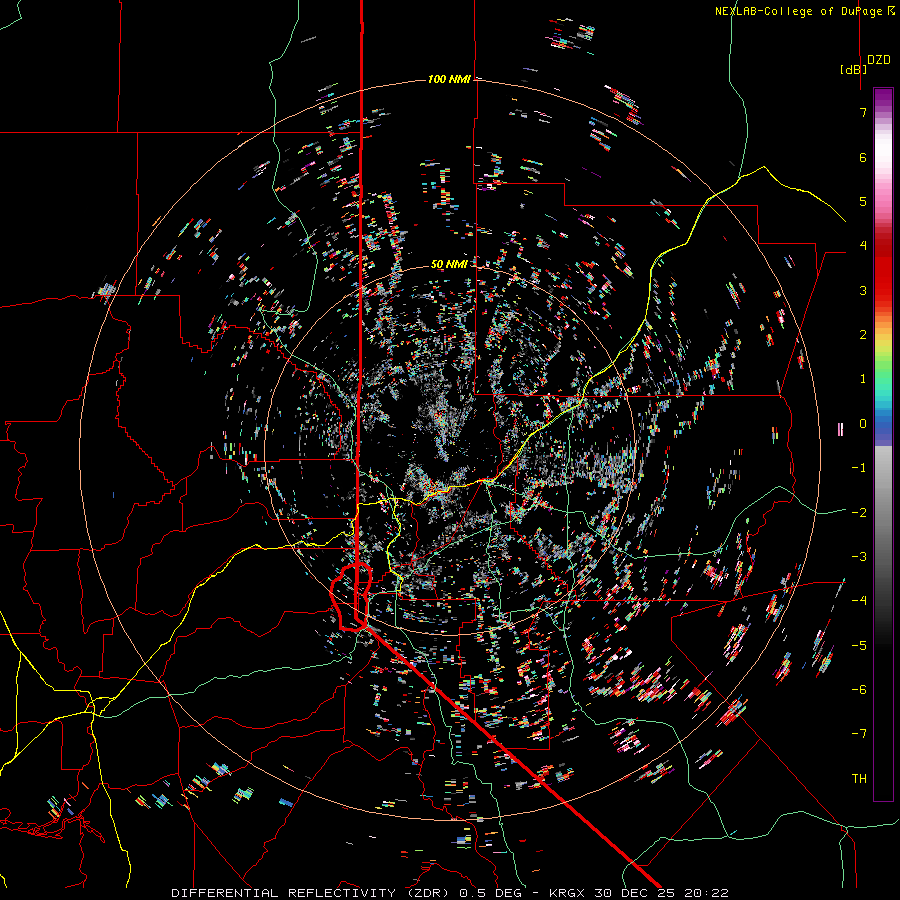The image size is (900, 900).
Task: Click the [dB] units label
Action: [x=853, y=69]
